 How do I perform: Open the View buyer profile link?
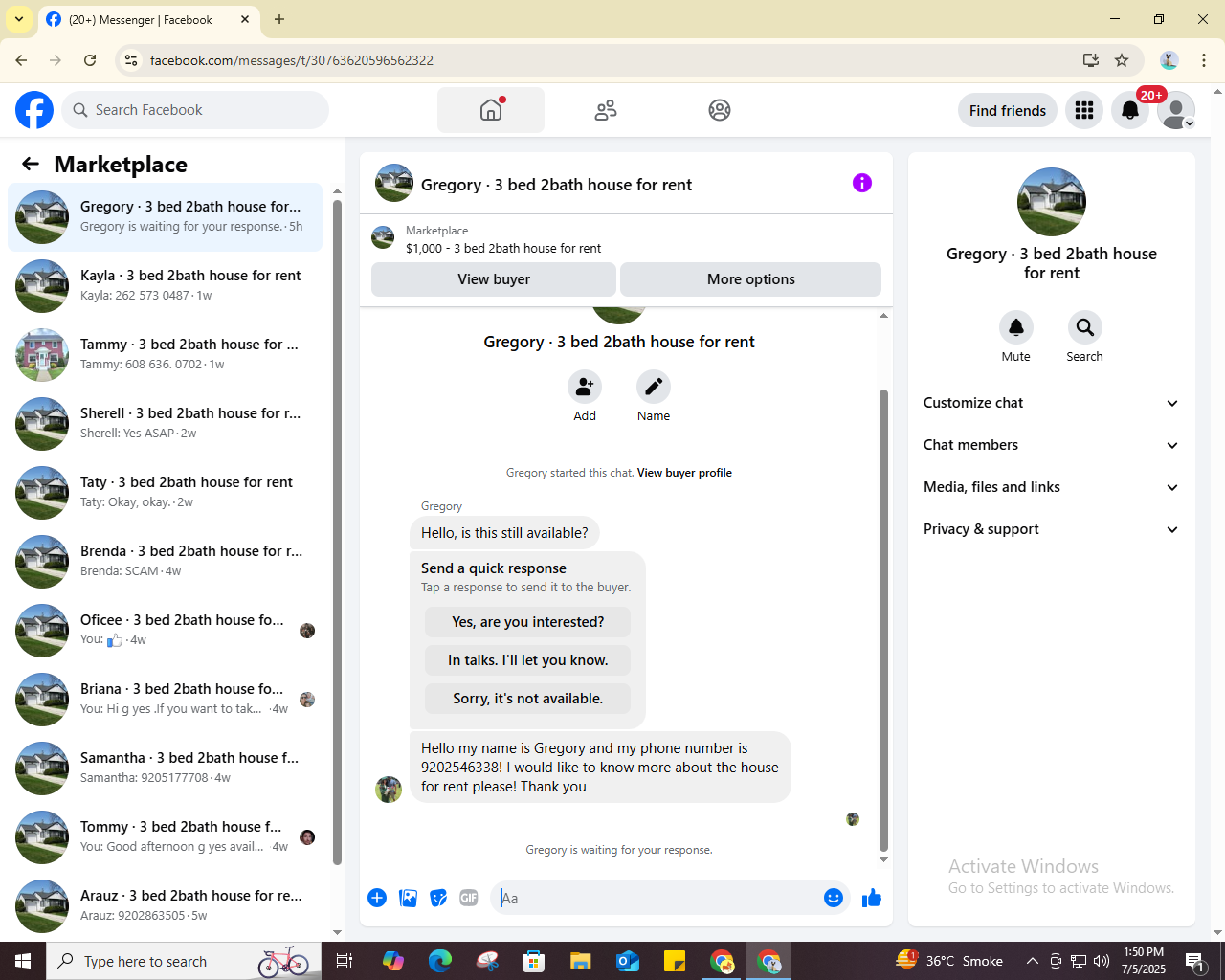click(684, 473)
